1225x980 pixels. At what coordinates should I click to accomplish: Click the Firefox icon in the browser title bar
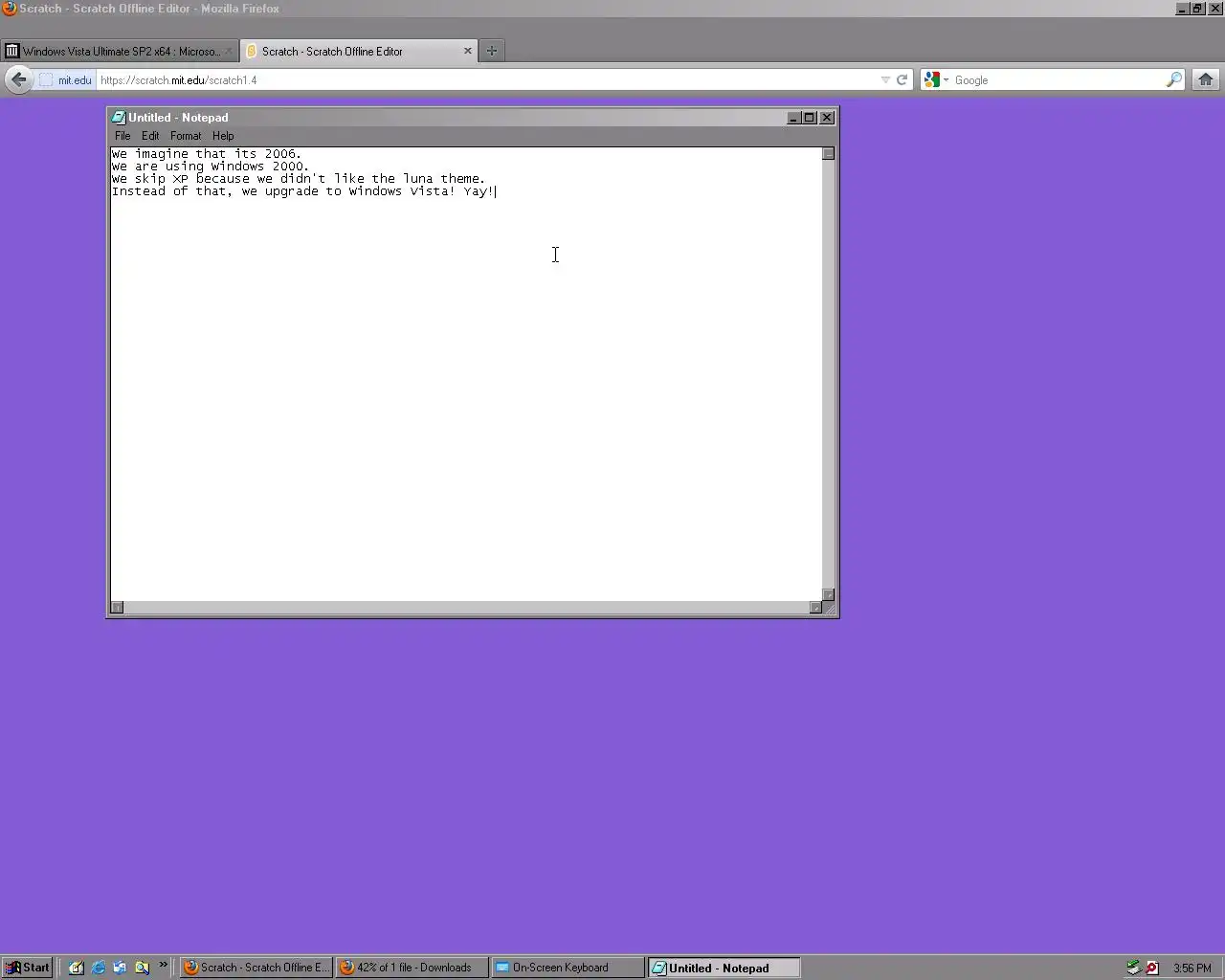[9, 9]
